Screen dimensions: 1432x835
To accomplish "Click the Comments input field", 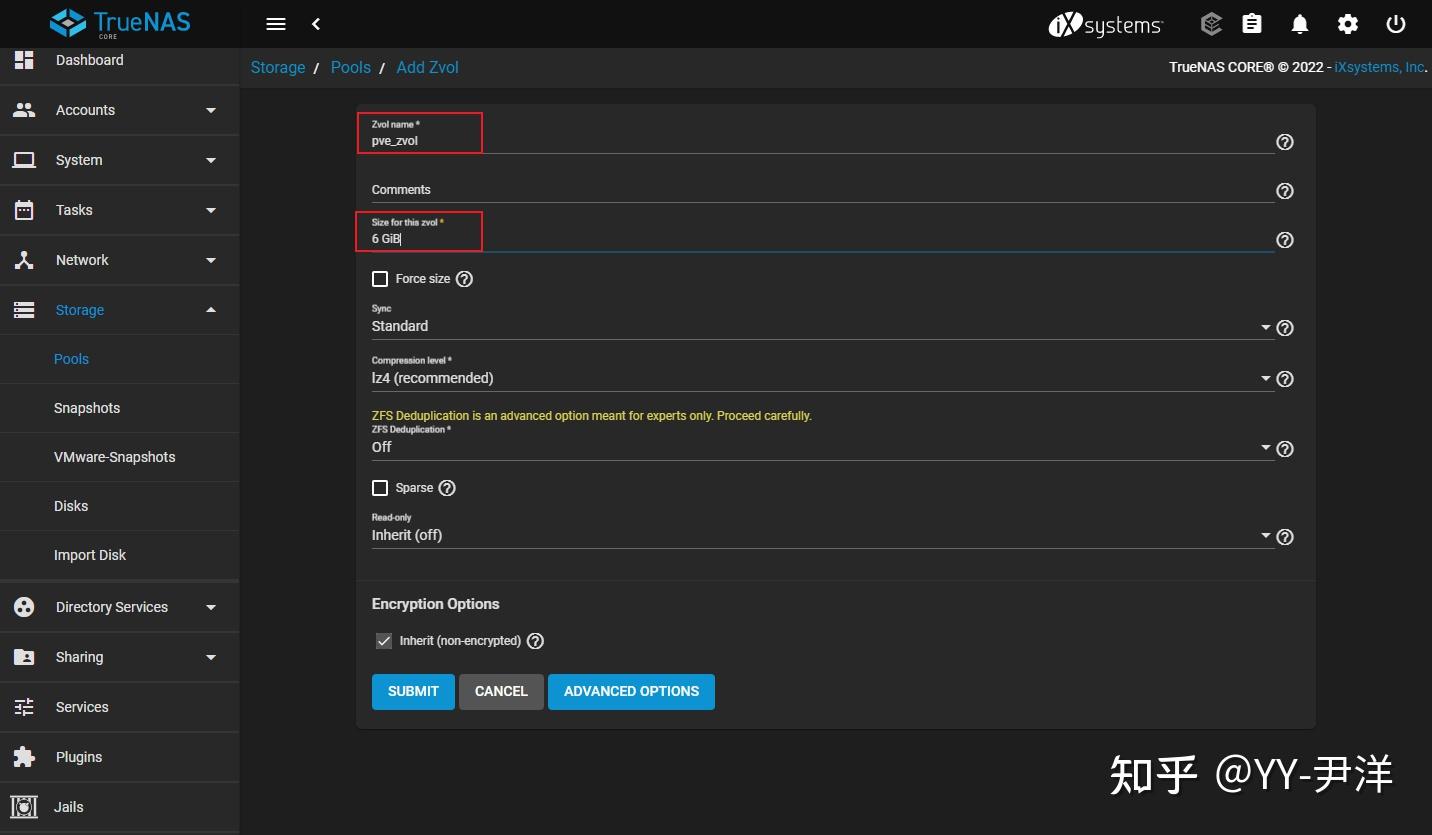I will click(700, 190).
